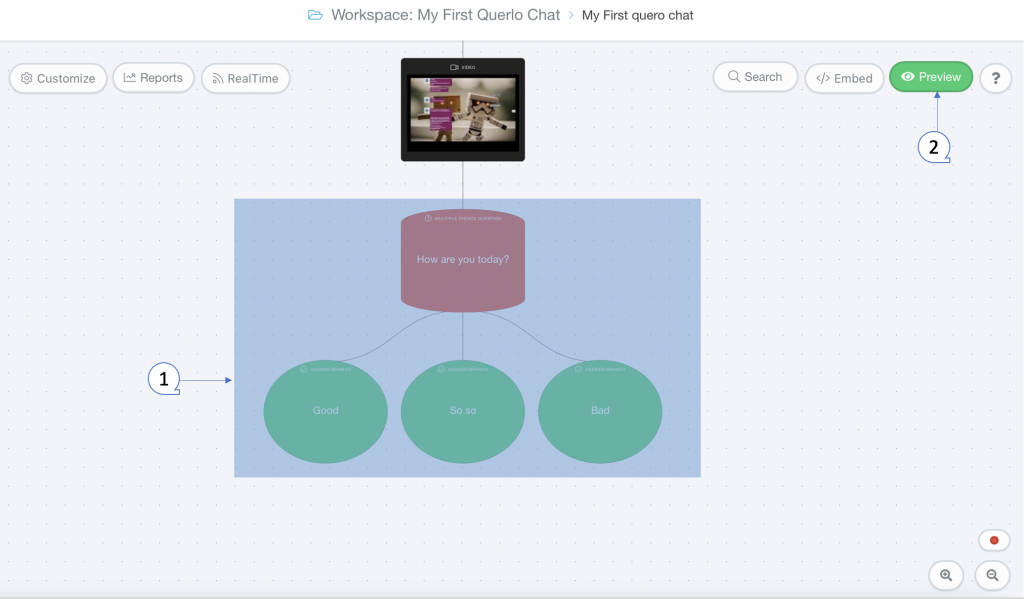Select the How are you today? question node
The height and width of the screenshot is (599, 1024).
click(x=462, y=260)
